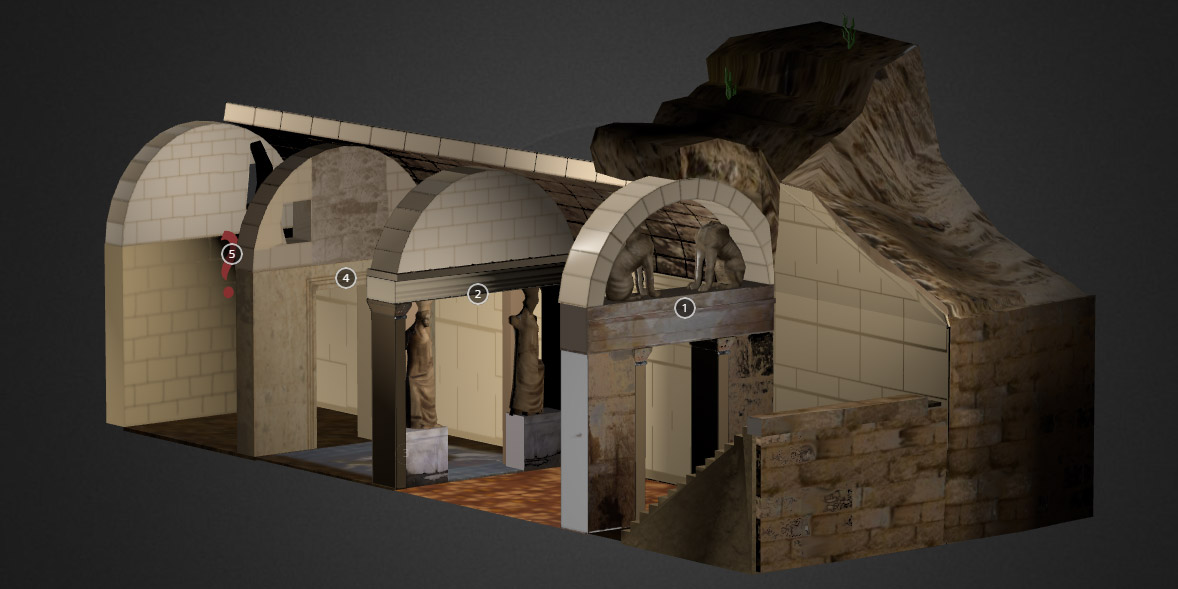
Task: Select annotation marker 4 on the doorway
Action: click(x=346, y=278)
